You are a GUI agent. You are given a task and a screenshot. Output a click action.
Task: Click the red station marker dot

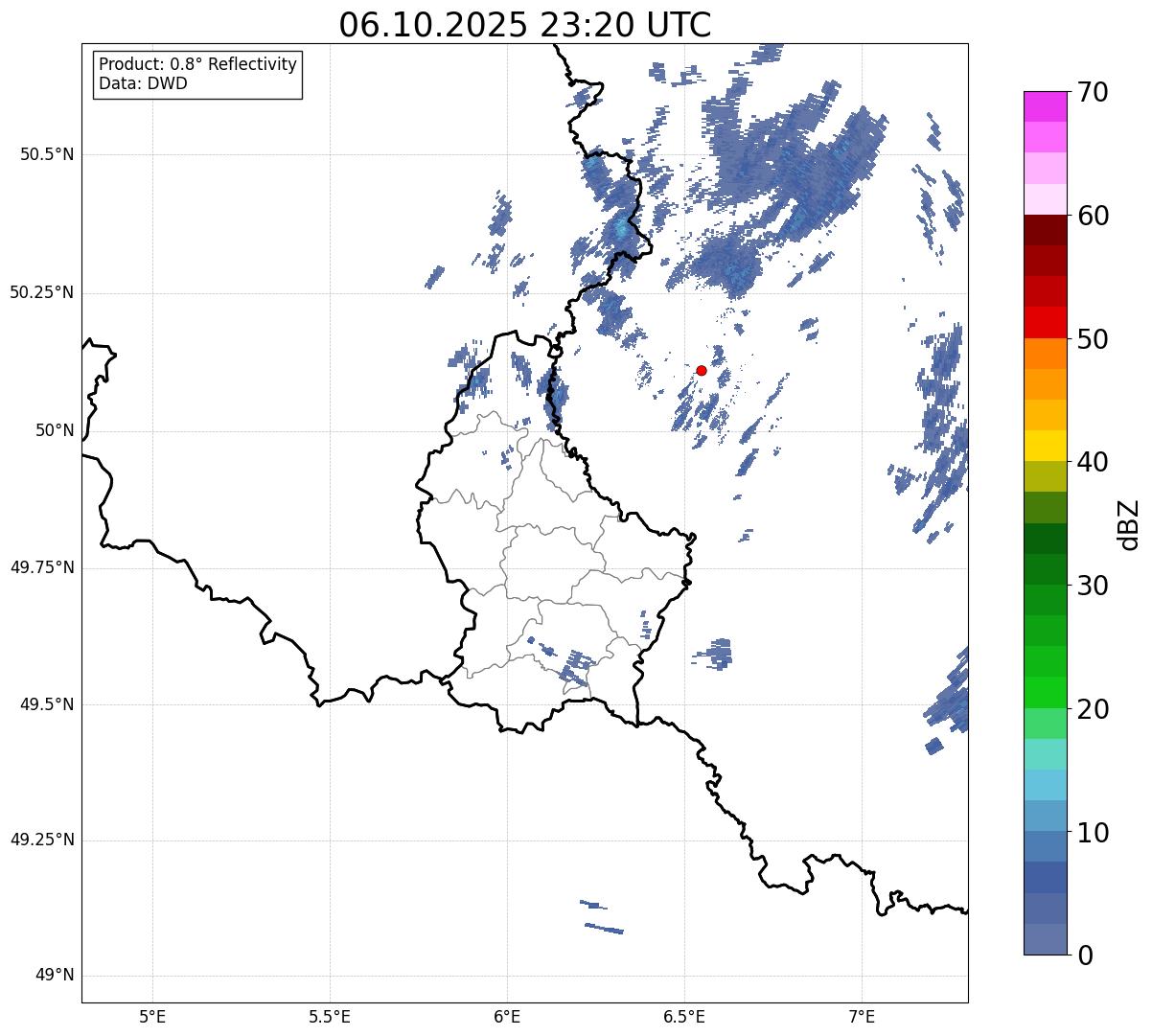[702, 370]
